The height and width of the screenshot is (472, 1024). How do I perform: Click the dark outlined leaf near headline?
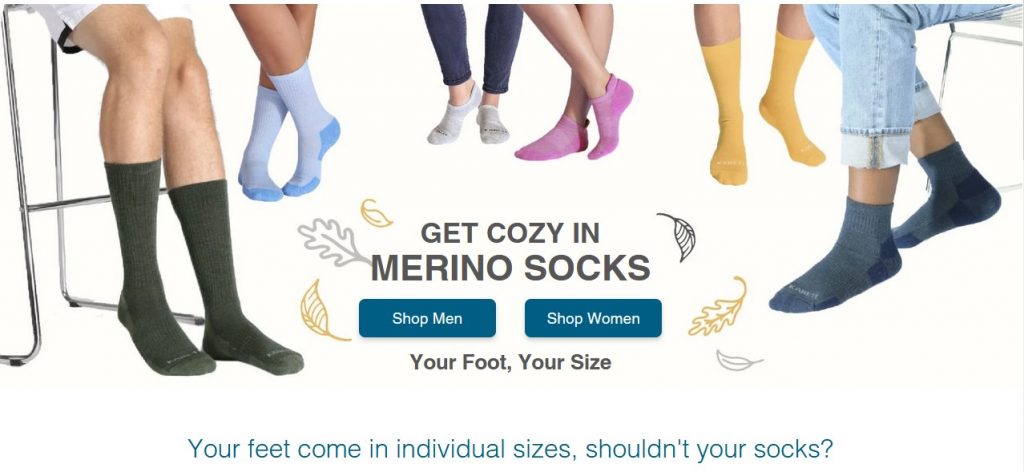click(679, 236)
